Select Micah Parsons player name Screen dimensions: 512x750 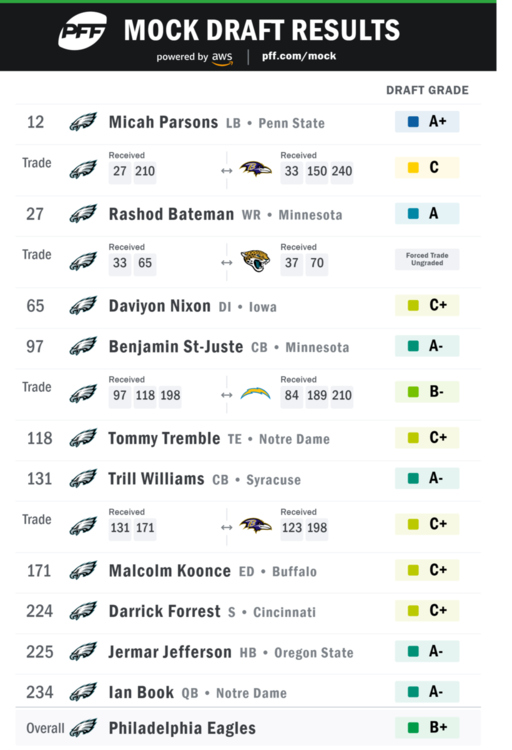point(163,122)
